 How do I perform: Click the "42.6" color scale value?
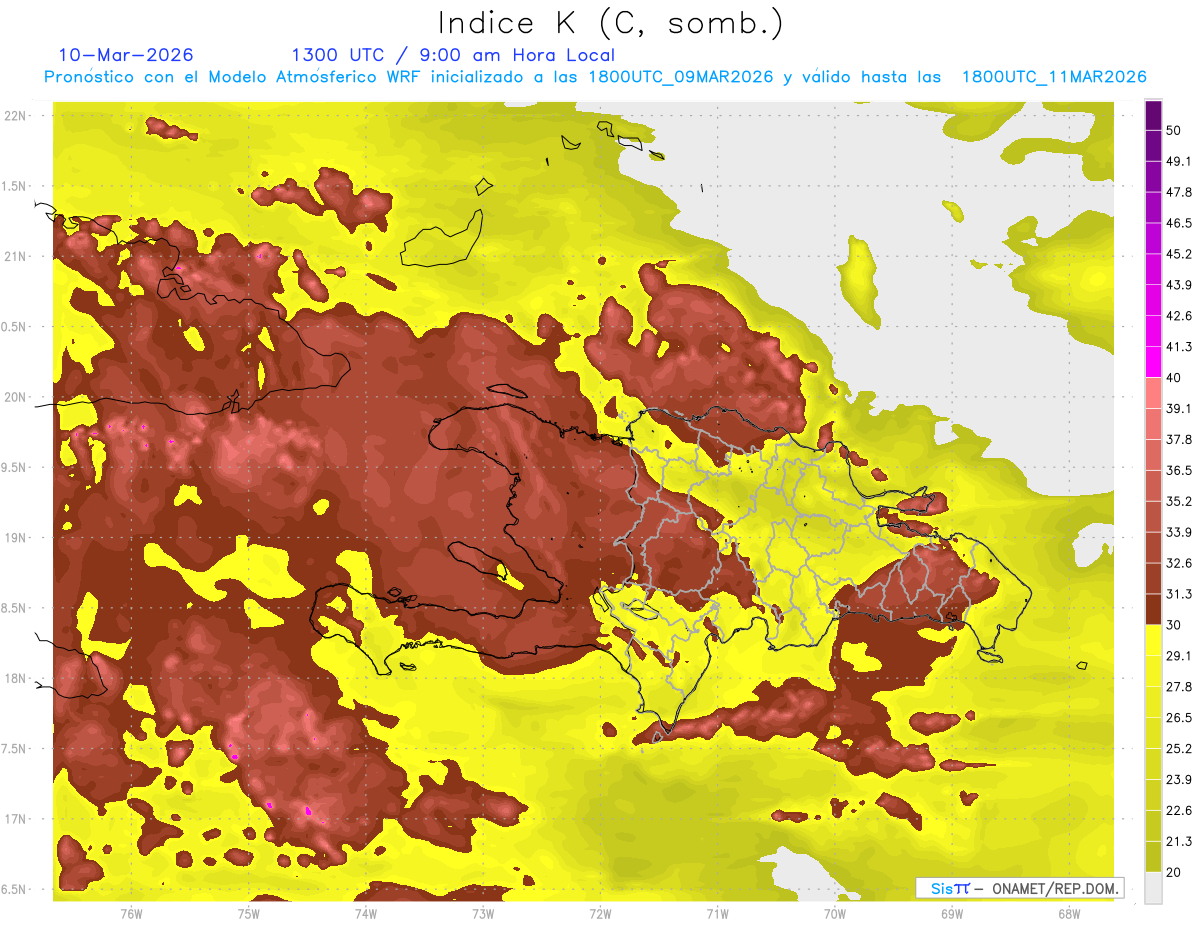click(1179, 316)
